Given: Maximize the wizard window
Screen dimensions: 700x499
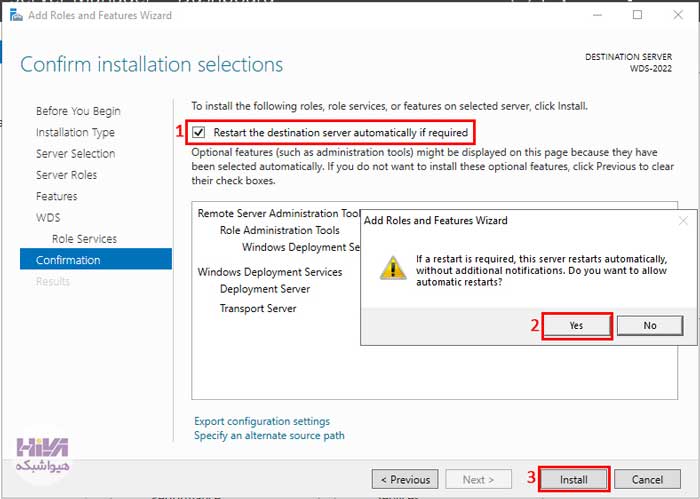Looking at the screenshot, I should click(638, 15).
